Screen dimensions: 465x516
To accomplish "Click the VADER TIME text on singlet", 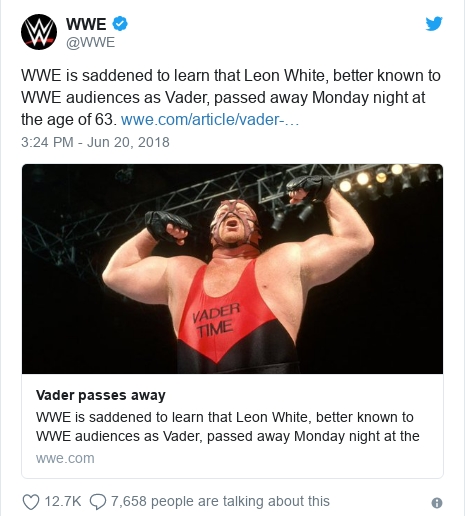I will tap(216, 320).
